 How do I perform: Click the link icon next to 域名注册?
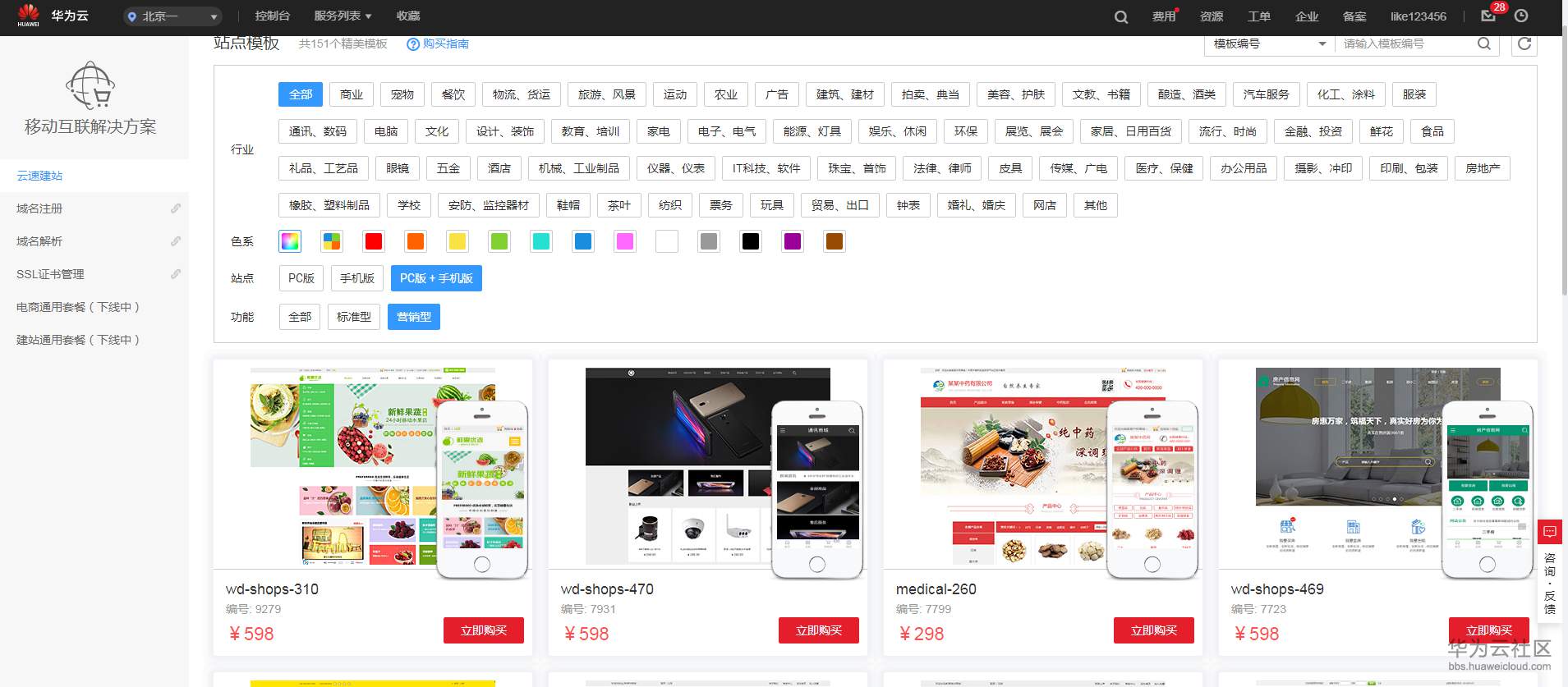[x=176, y=208]
